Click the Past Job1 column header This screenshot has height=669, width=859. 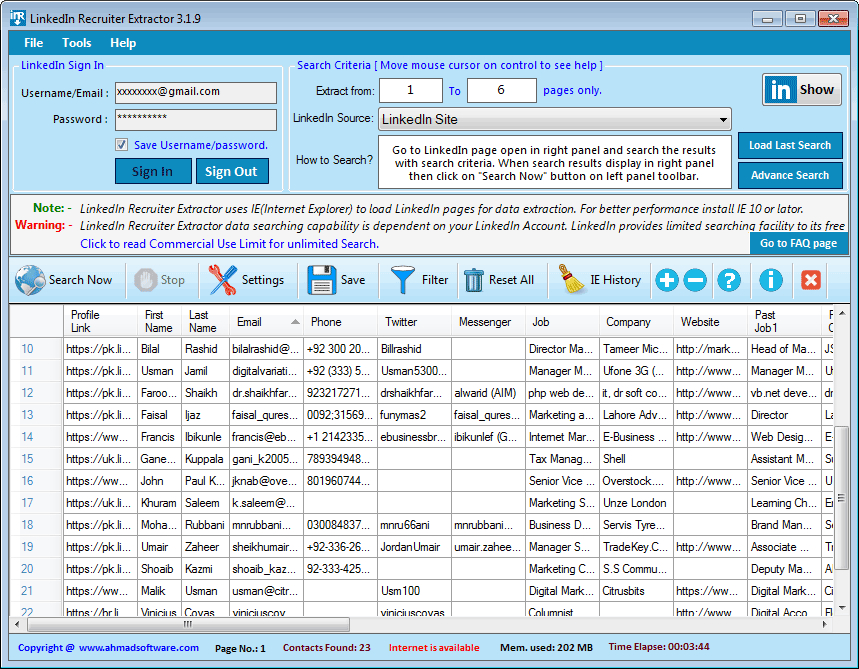784,322
